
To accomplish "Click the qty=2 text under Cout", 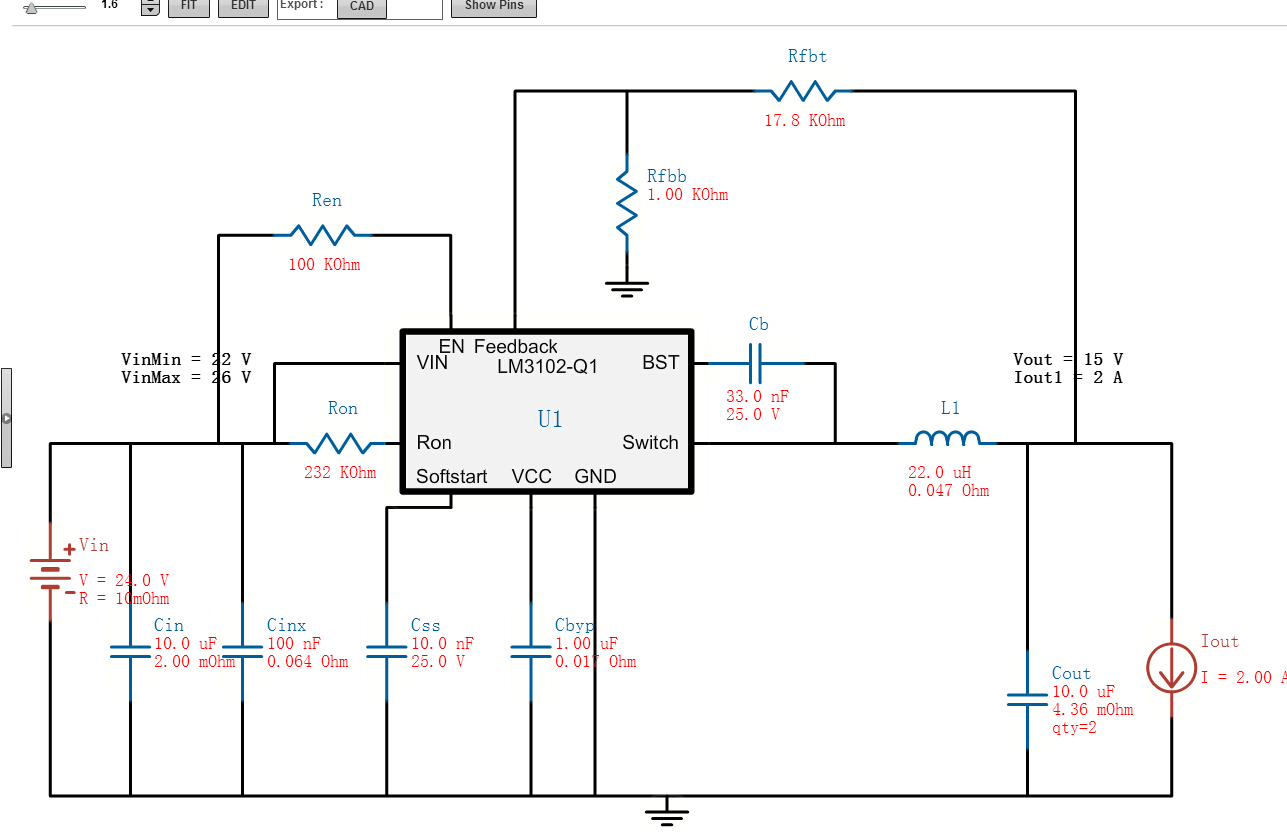I will [x=1075, y=729].
